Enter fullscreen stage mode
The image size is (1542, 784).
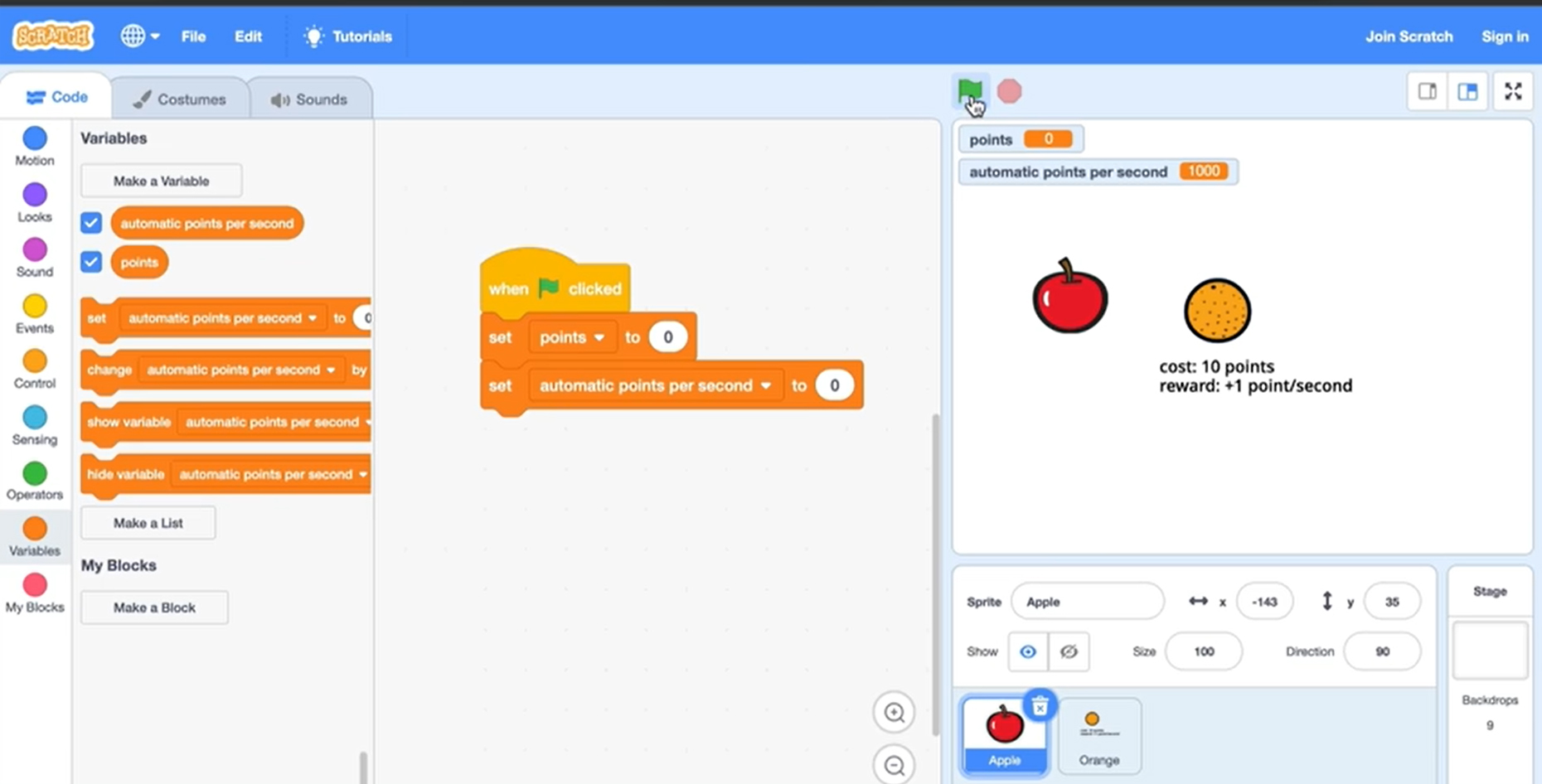(1513, 91)
